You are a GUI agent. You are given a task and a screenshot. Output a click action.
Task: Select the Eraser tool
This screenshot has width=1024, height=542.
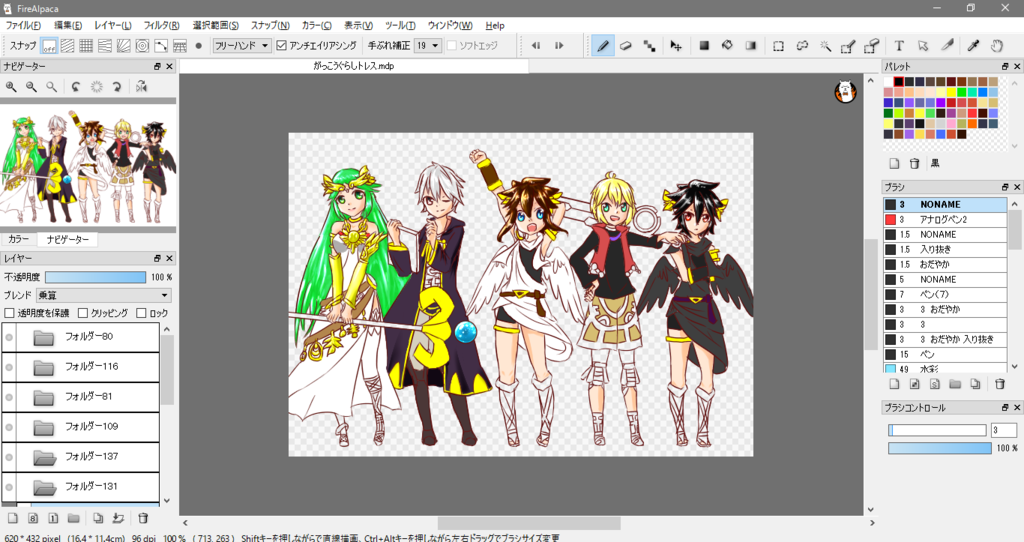[626, 46]
